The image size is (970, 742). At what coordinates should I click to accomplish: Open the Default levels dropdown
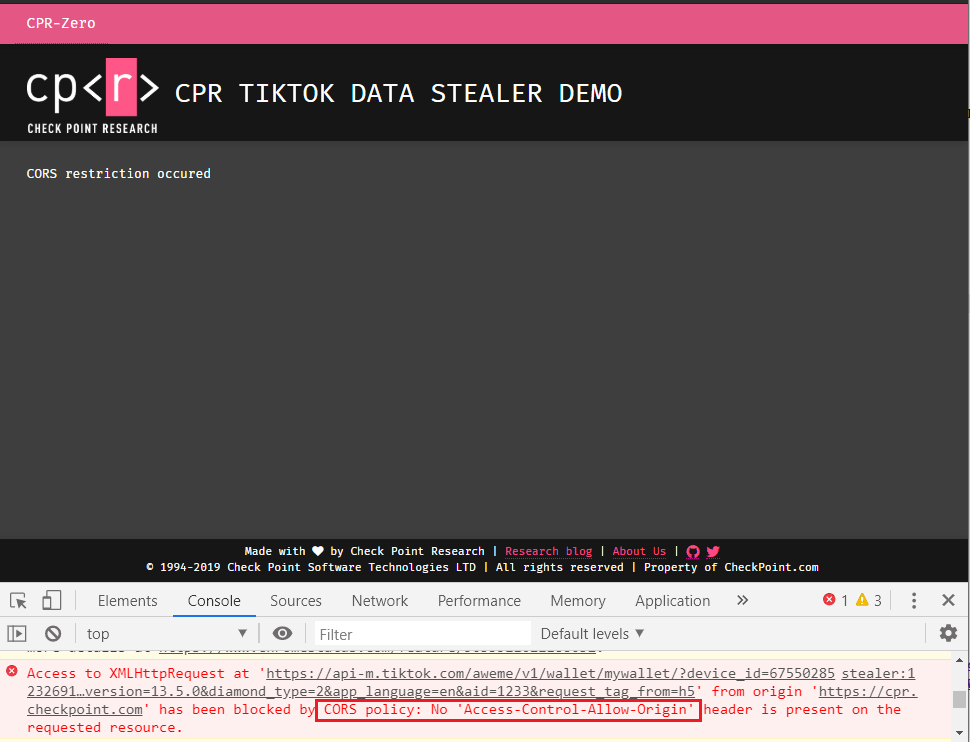coord(592,634)
